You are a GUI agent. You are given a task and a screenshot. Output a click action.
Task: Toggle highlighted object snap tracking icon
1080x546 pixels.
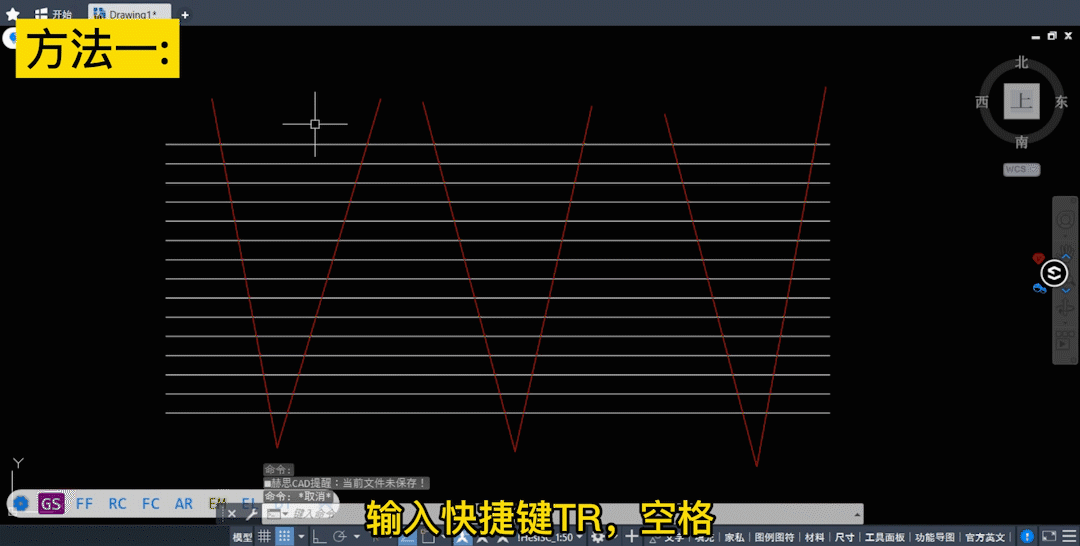click(406, 537)
